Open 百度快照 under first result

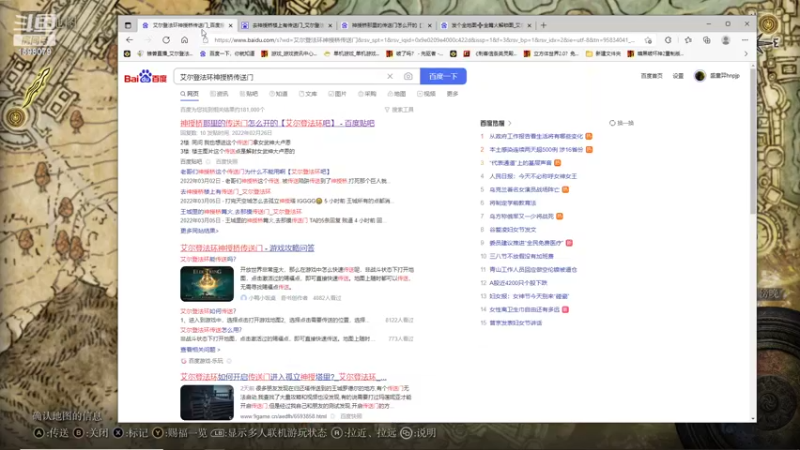pos(227,162)
